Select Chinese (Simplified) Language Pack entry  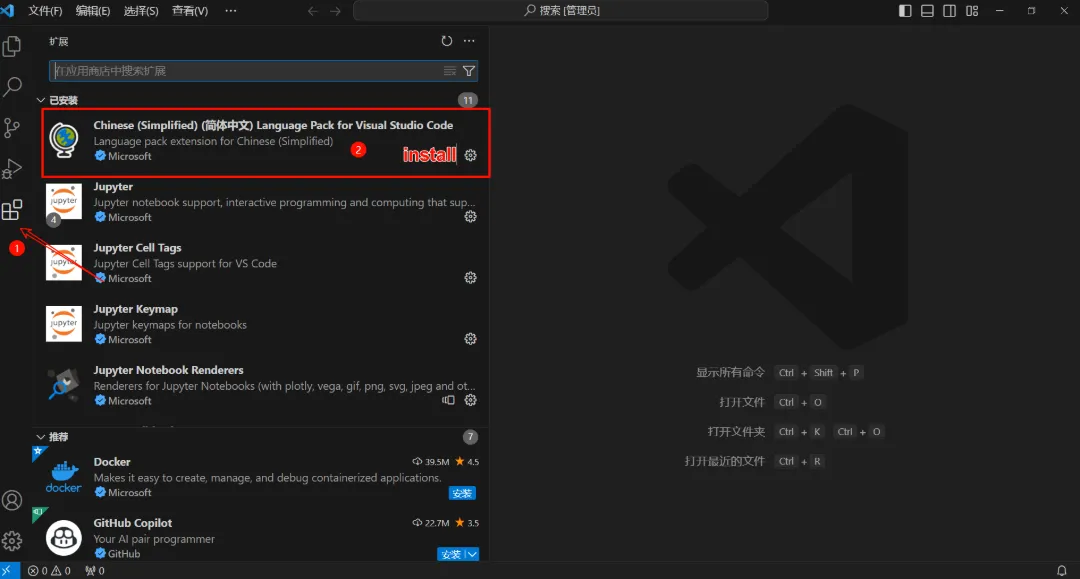[266, 143]
